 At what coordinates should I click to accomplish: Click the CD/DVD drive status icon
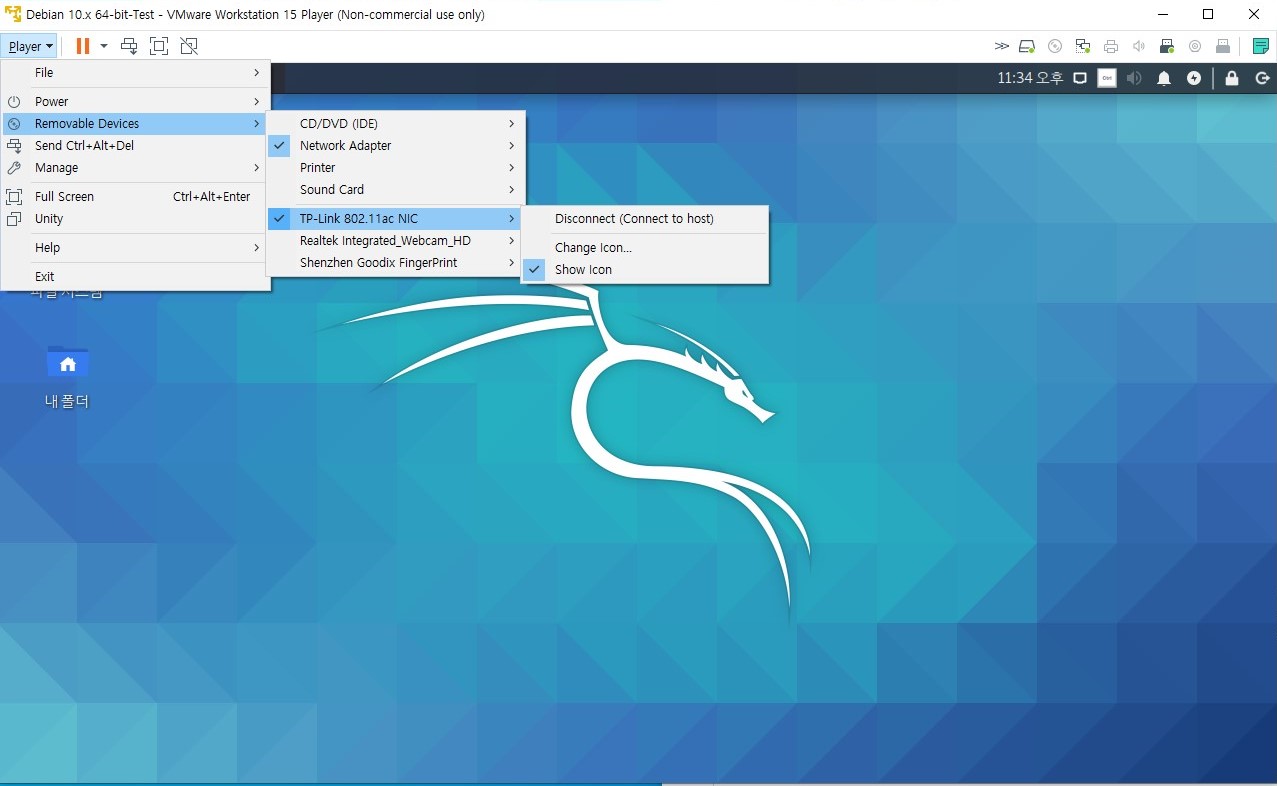(1055, 46)
